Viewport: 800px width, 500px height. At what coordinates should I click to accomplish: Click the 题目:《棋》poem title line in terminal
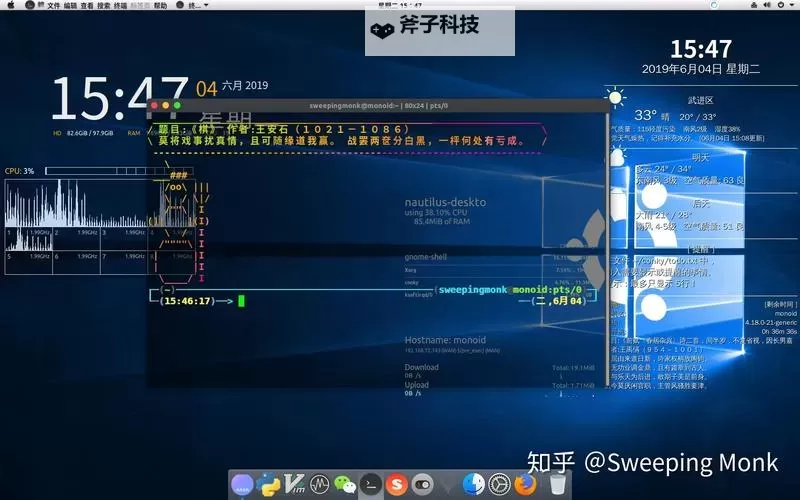pyautogui.click(x=282, y=129)
